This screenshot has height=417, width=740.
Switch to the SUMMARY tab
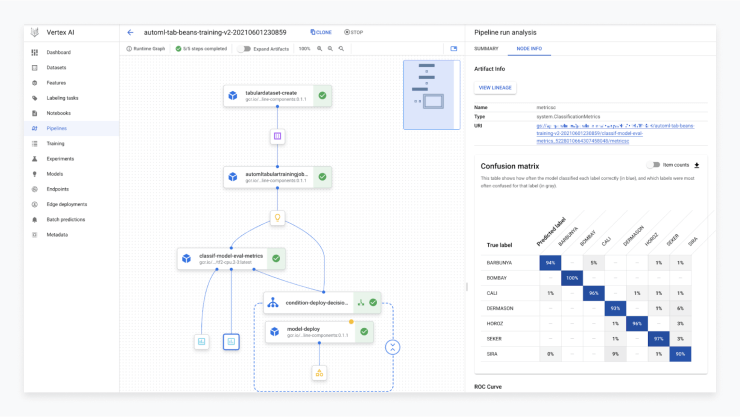(486, 49)
